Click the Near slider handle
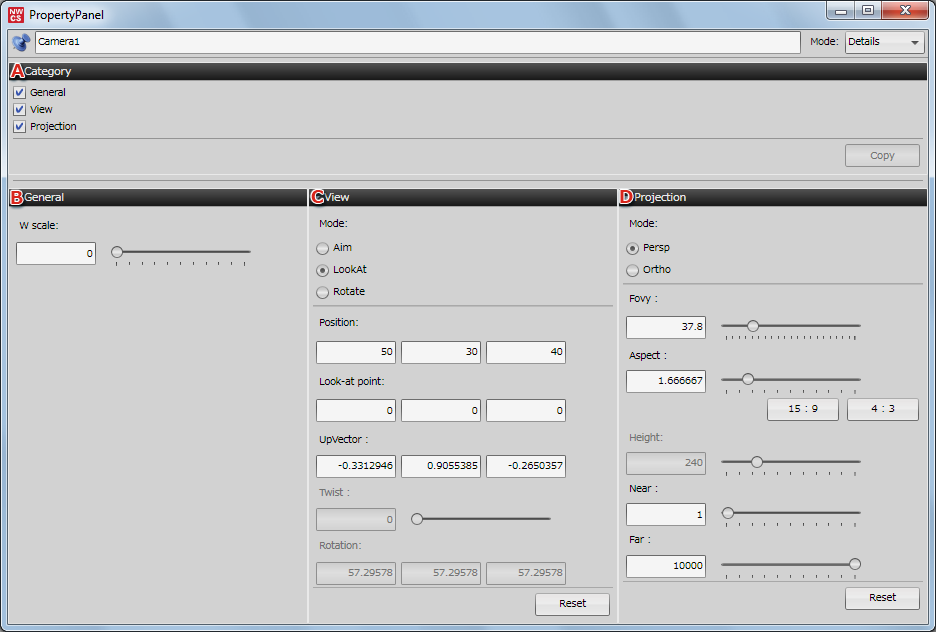The width and height of the screenshot is (936, 632). click(728, 512)
